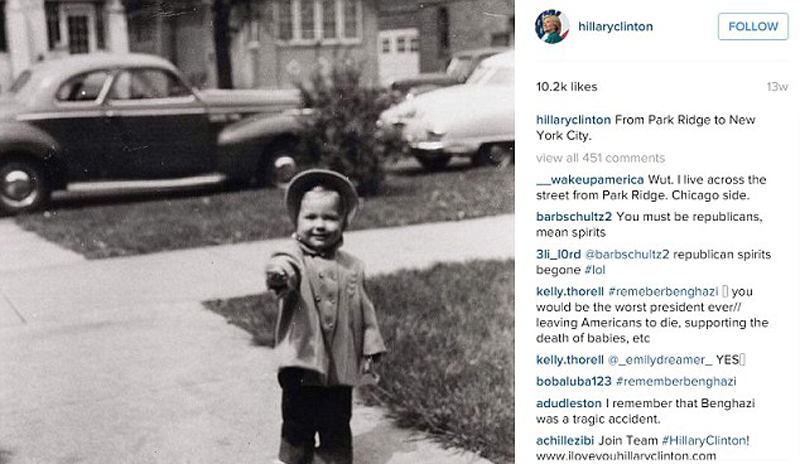Open view all 451 comments
Screen dimensions: 800x464
pyautogui.click(x=601, y=158)
